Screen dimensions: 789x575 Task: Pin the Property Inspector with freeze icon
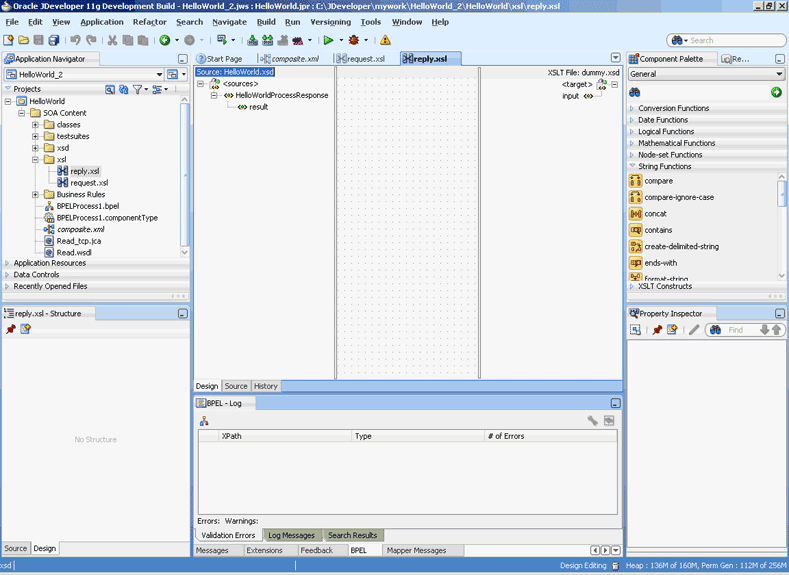(x=657, y=330)
